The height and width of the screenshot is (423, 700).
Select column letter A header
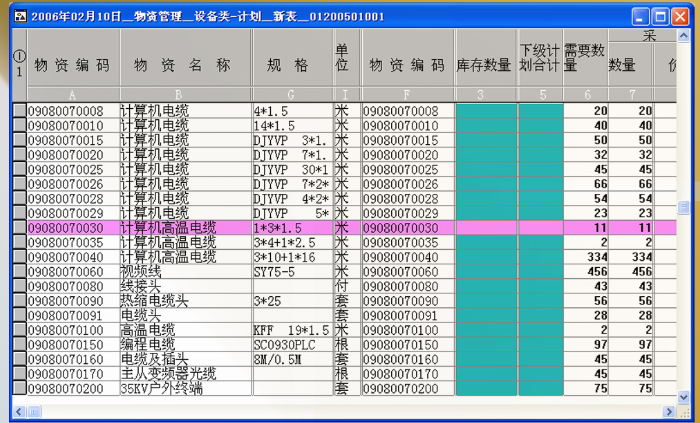click(72, 94)
